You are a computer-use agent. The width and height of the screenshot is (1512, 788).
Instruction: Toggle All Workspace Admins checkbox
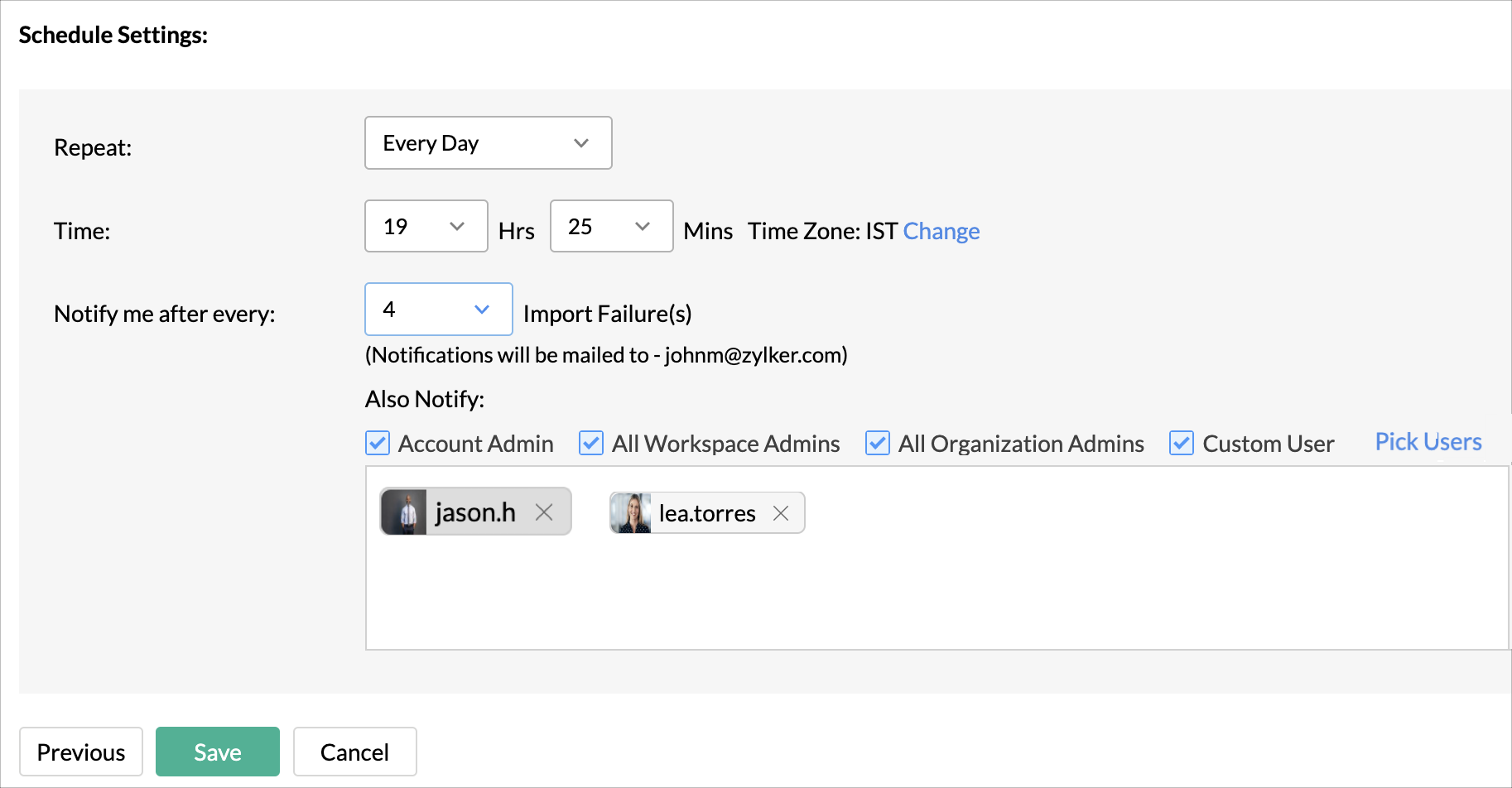click(x=591, y=444)
